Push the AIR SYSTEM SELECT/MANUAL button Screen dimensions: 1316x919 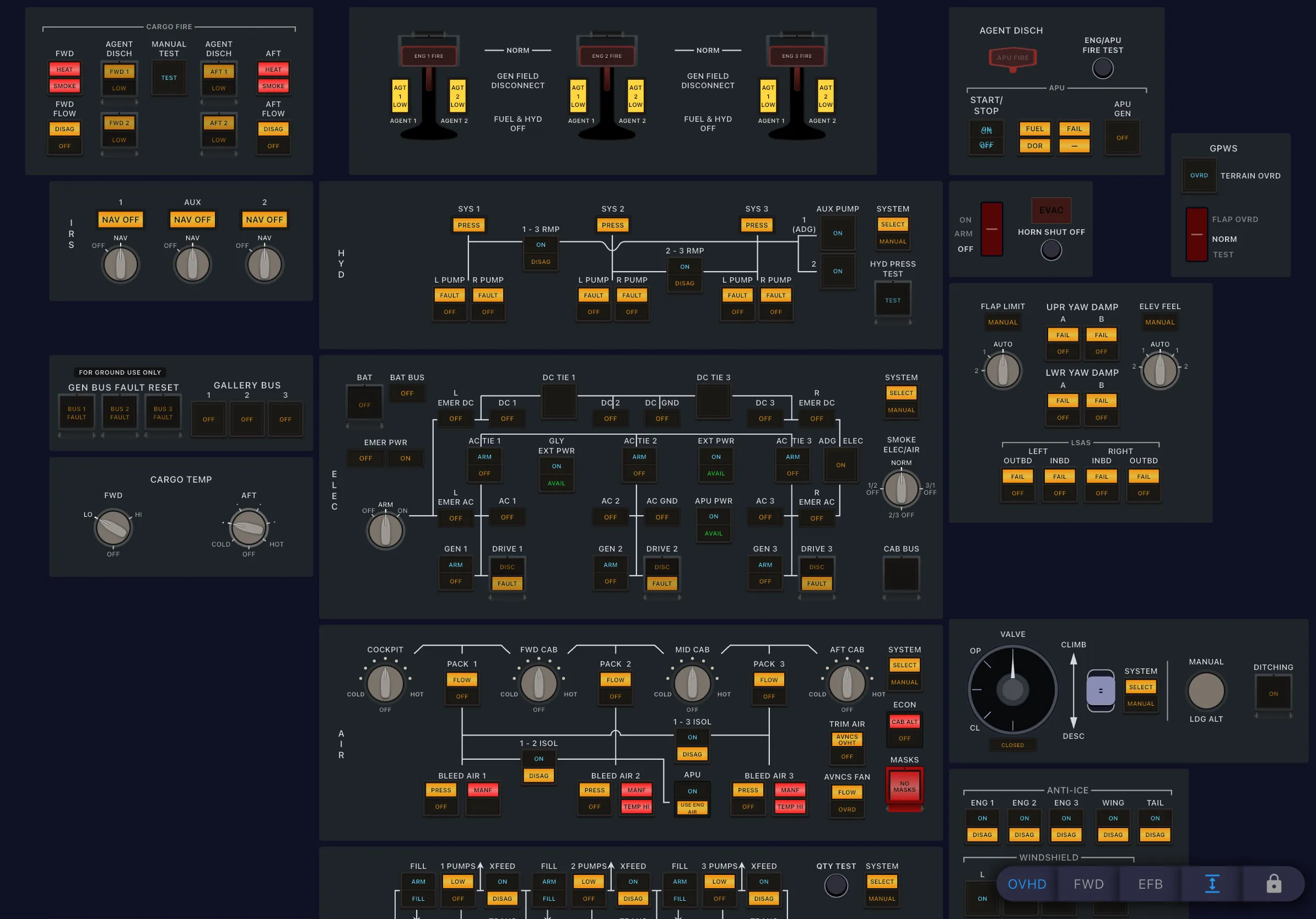point(904,673)
